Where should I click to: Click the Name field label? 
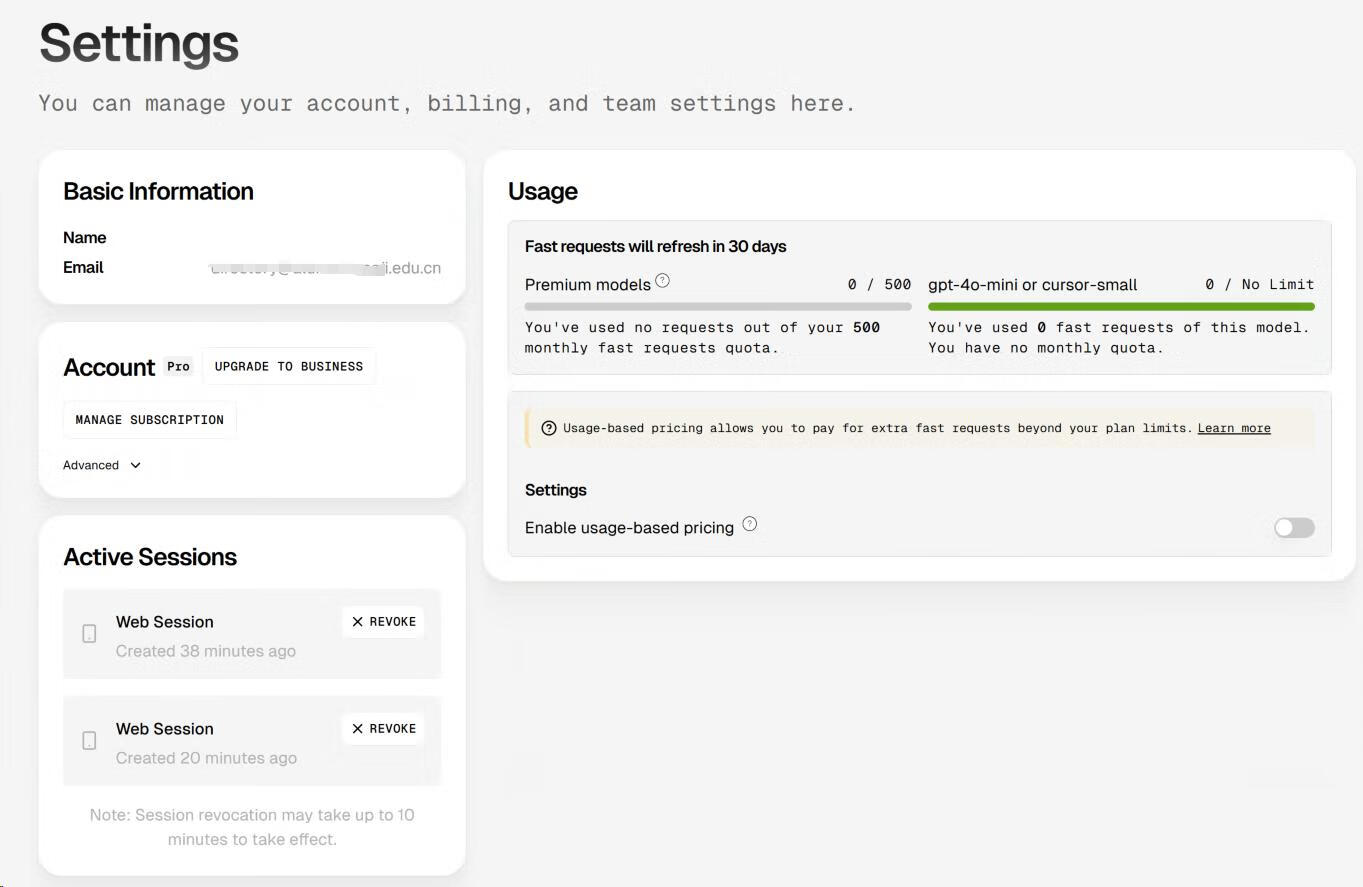tap(85, 237)
